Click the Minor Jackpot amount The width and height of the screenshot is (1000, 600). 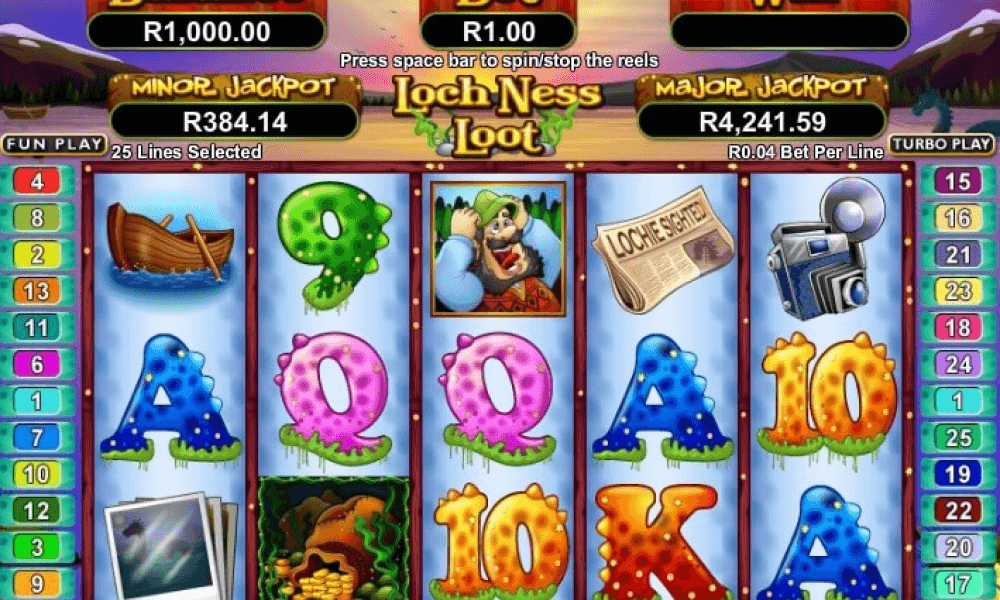235,121
